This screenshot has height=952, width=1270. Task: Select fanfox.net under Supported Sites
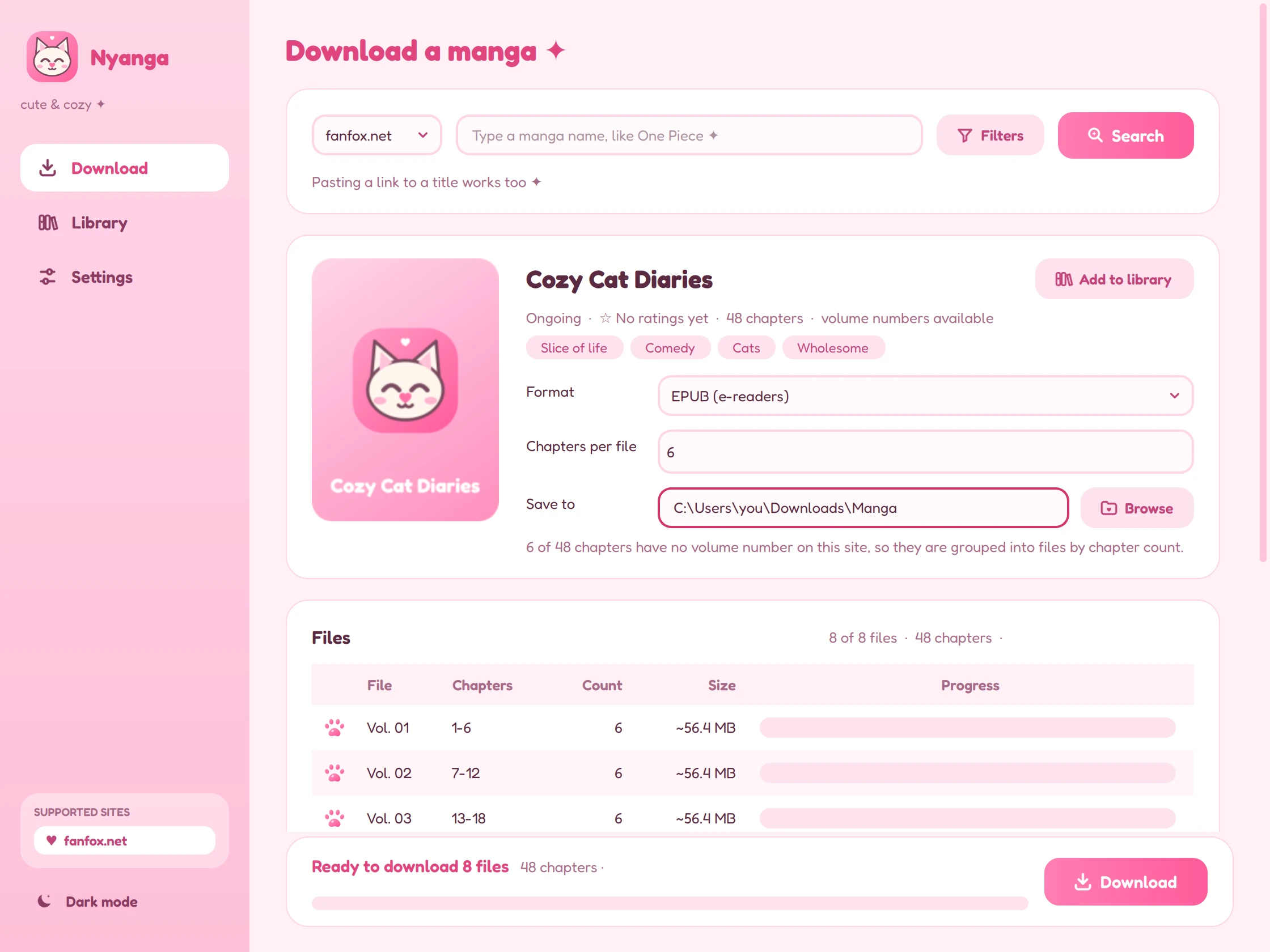click(125, 841)
